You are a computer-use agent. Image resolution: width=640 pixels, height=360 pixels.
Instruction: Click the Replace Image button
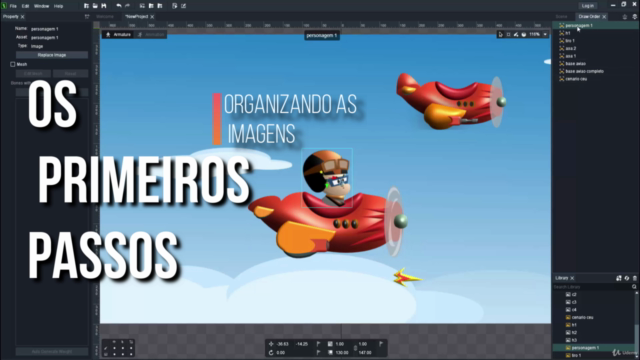[x=52, y=55]
